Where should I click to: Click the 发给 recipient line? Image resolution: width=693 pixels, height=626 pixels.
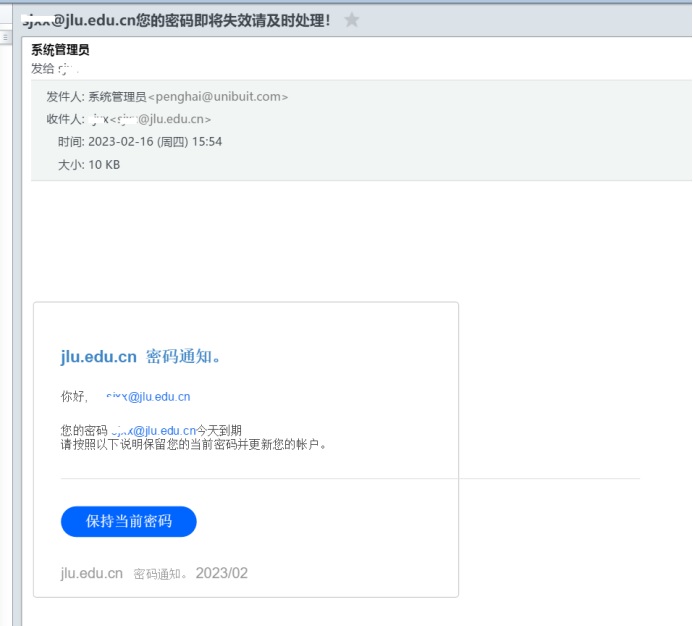tap(54, 68)
